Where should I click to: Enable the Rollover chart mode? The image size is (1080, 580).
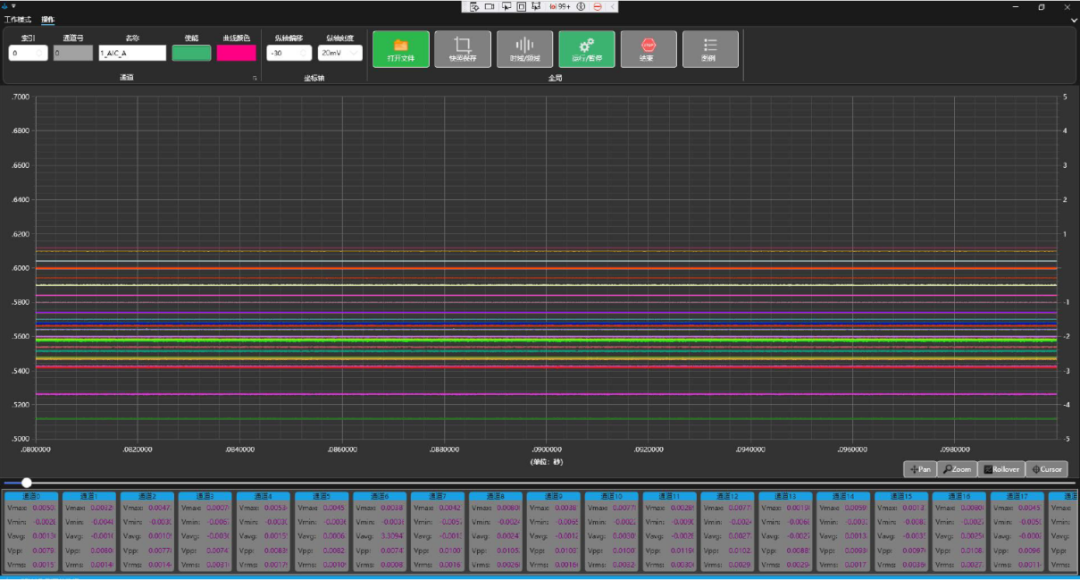tap(1000, 469)
